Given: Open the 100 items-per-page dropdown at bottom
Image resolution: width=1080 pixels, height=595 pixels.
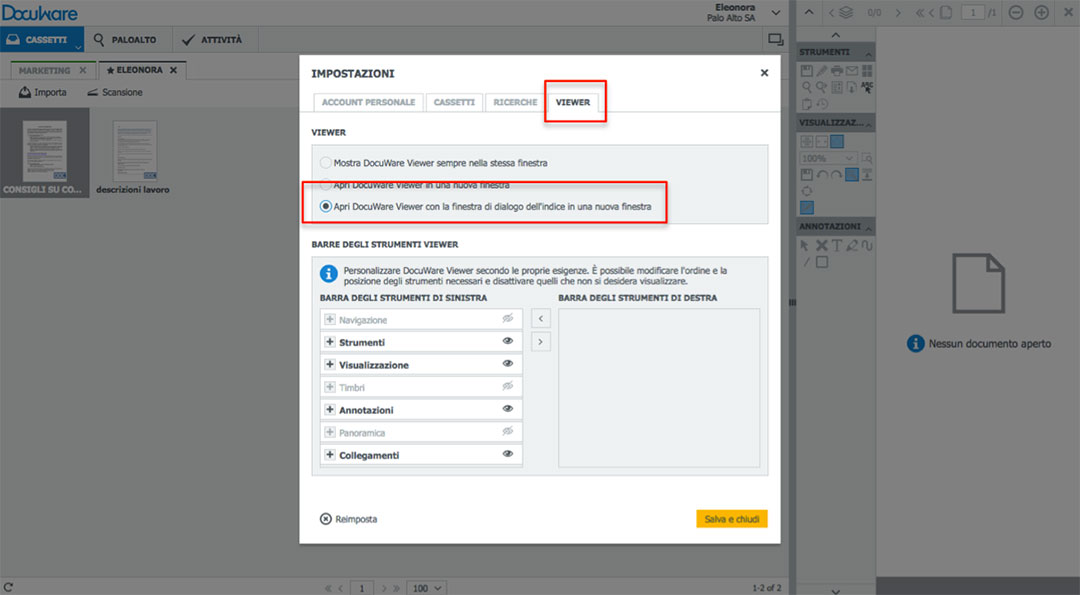Looking at the screenshot, I should click(x=426, y=588).
